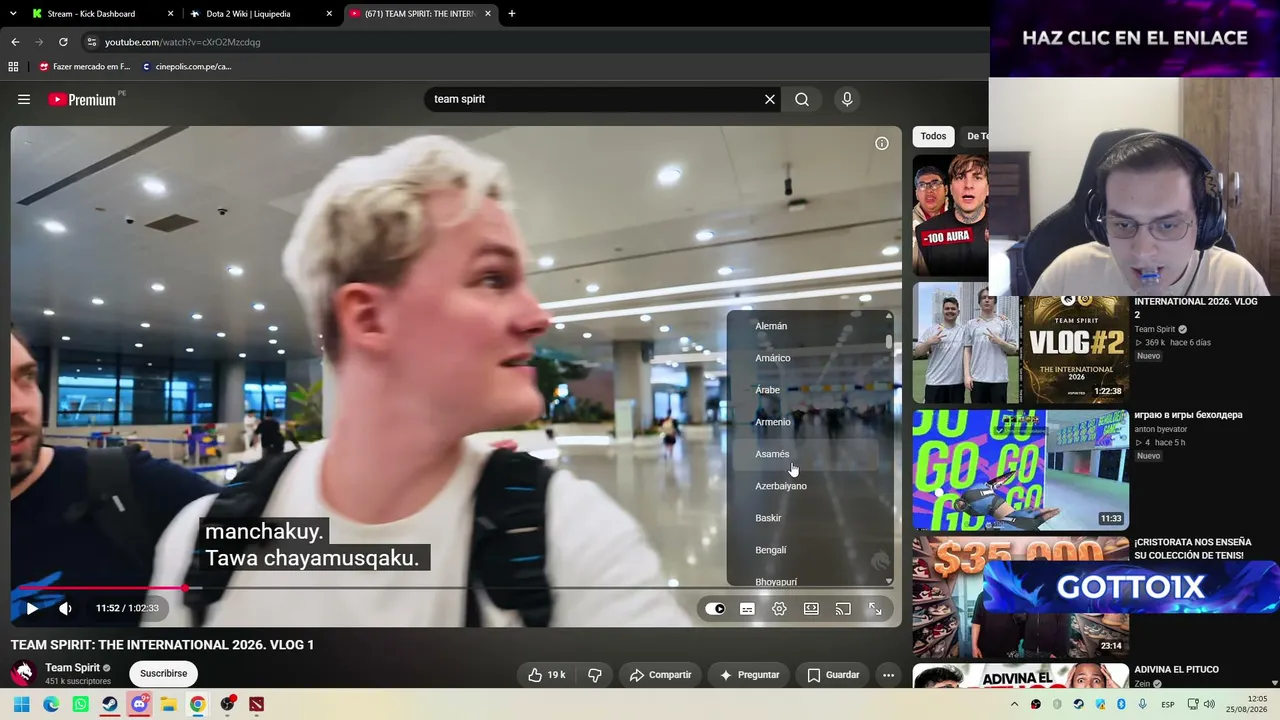Open the YouTube guide hamburger menu

pos(24,99)
